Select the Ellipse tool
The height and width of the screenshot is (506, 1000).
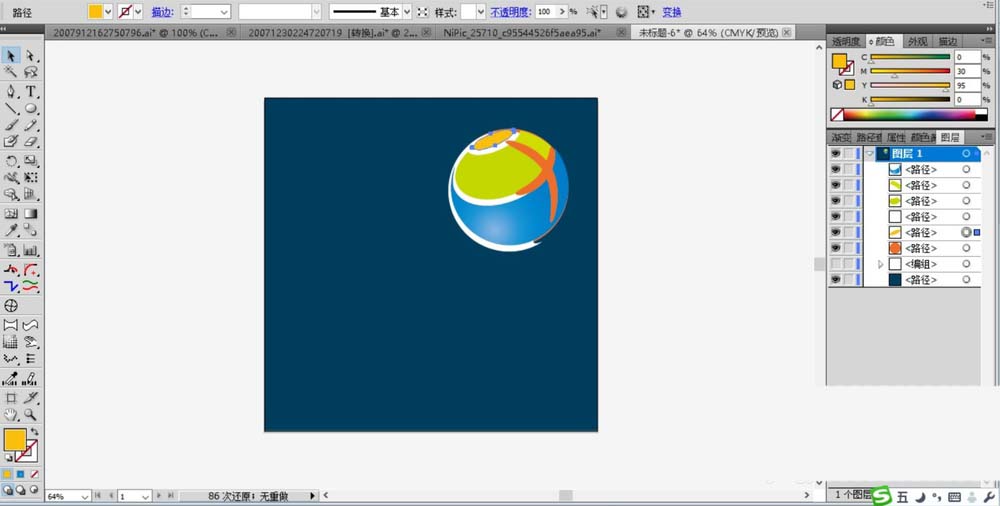(30, 108)
